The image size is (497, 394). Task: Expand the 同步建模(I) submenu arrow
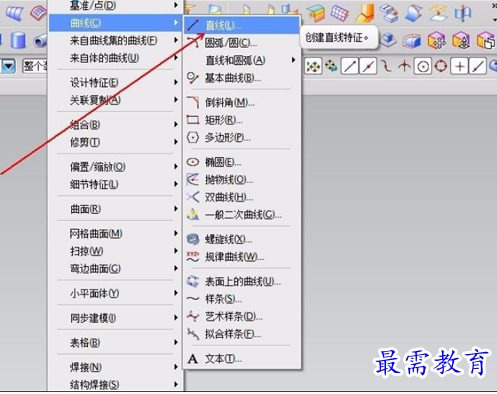(176, 318)
